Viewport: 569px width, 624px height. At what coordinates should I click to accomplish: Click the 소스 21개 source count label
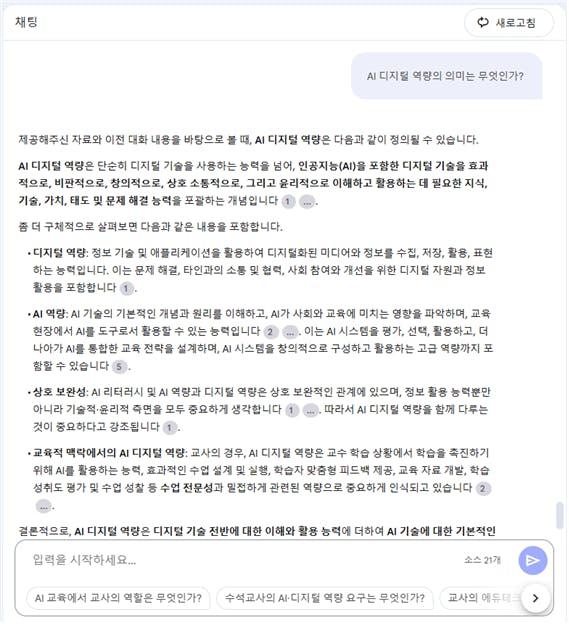coord(482,560)
